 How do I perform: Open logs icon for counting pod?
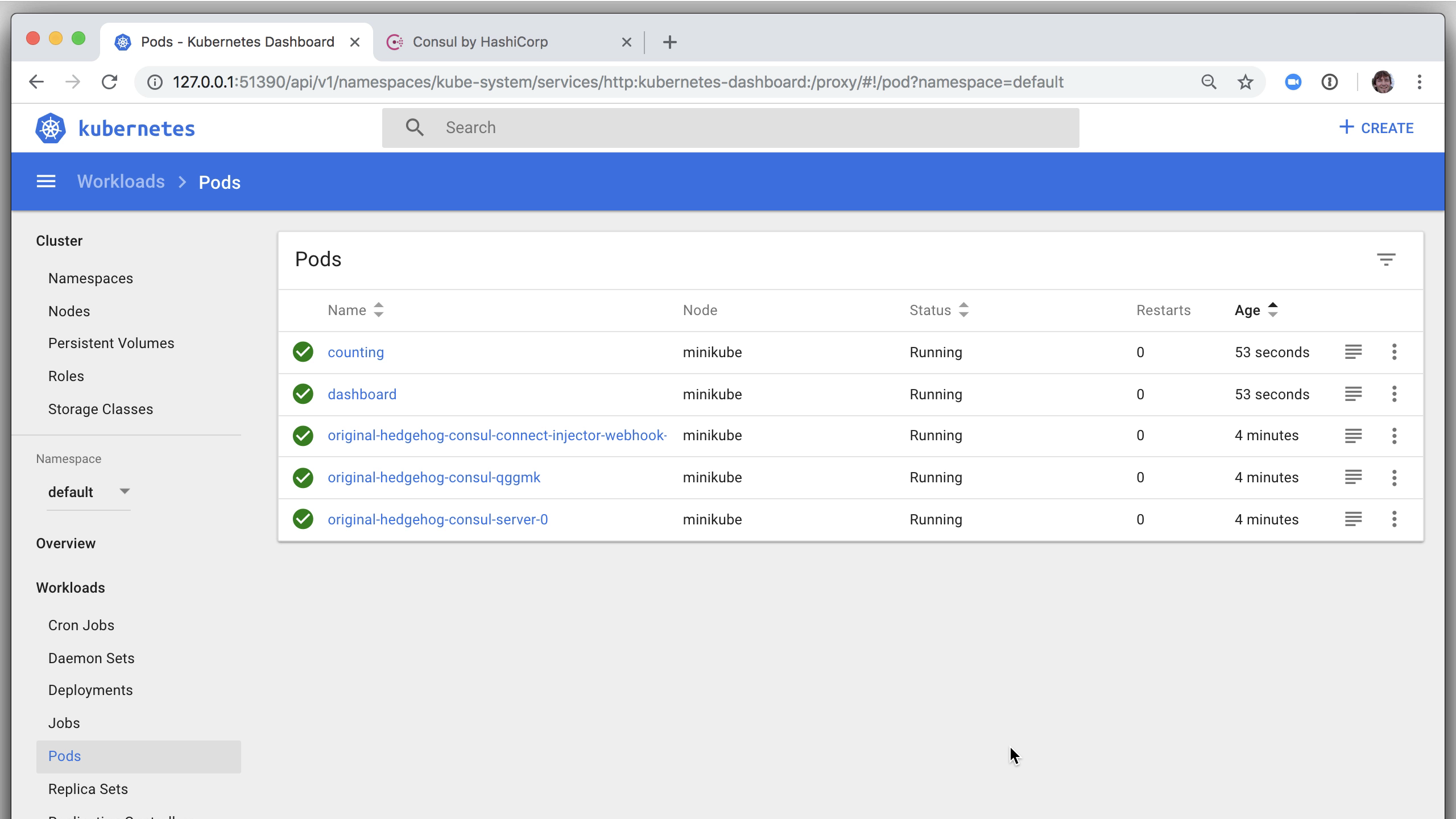[1353, 352]
